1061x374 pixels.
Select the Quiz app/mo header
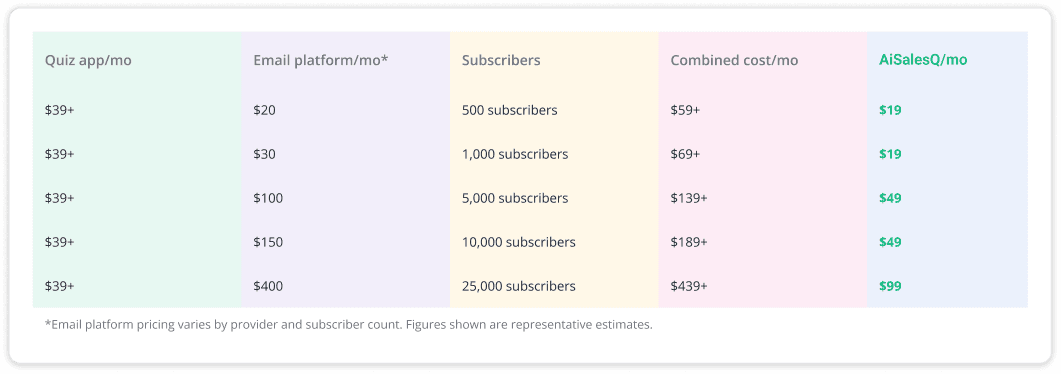pyautogui.click(x=89, y=60)
